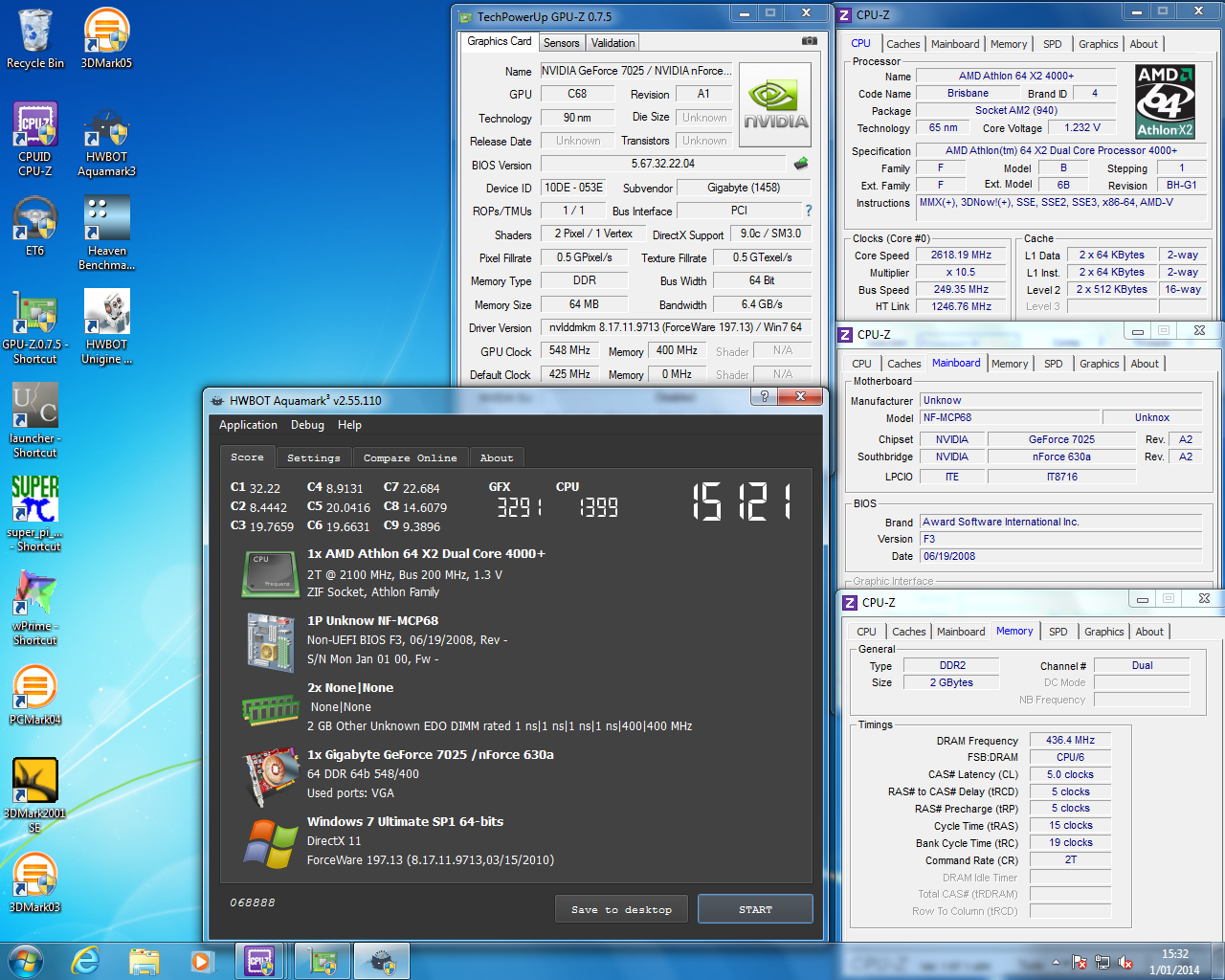Click the Memory Type value DDR2 in CPU-Z
This screenshot has width=1225, height=980.
pos(952,665)
